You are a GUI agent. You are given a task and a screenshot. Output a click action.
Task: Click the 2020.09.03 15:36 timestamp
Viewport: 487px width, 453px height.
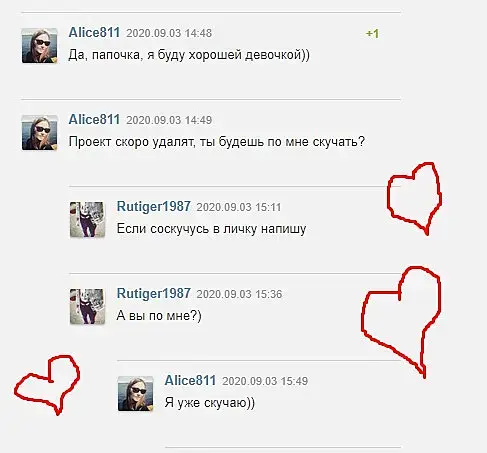click(239, 294)
